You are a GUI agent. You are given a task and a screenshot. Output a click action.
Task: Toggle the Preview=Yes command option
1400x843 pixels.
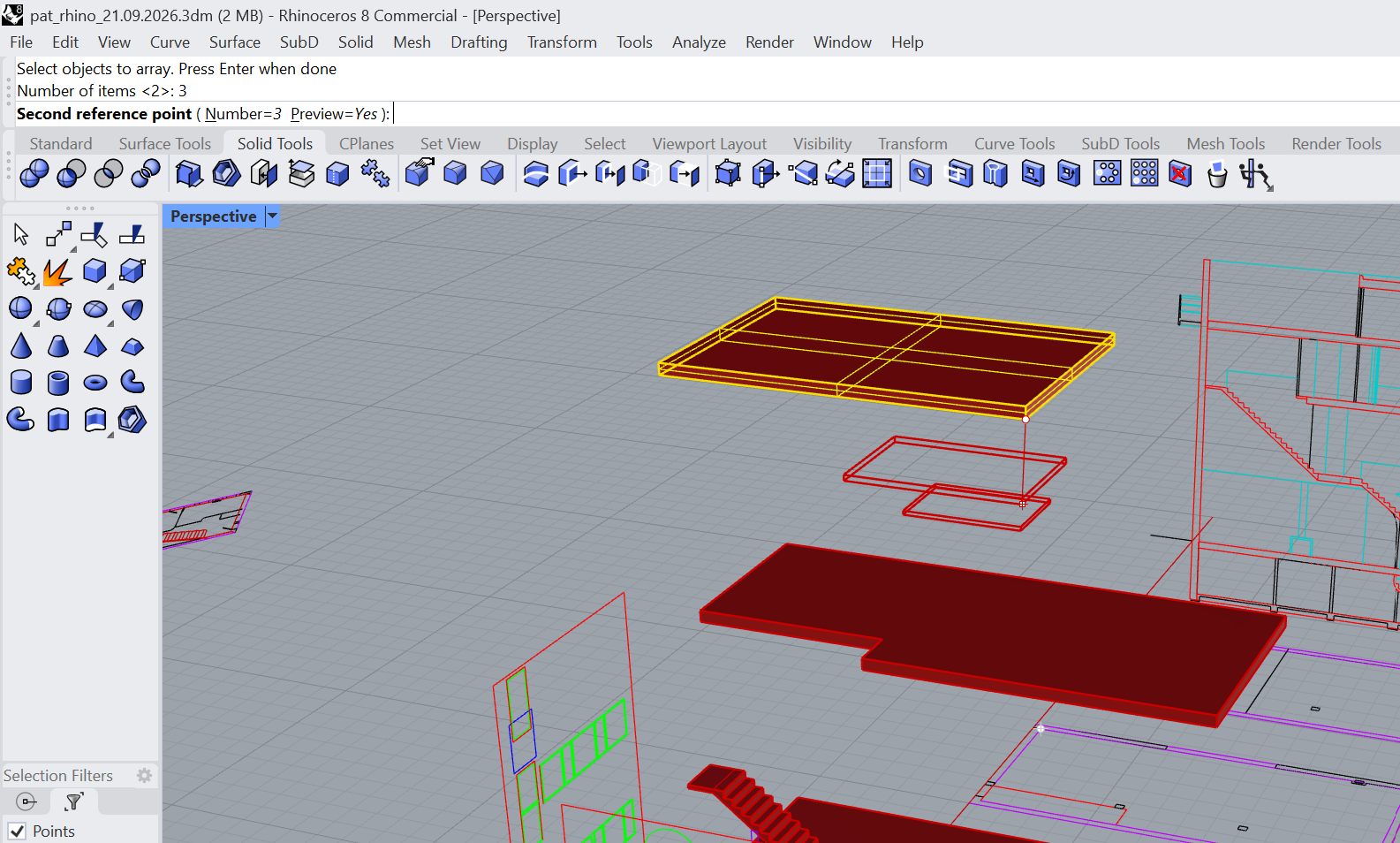tap(334, 114)
